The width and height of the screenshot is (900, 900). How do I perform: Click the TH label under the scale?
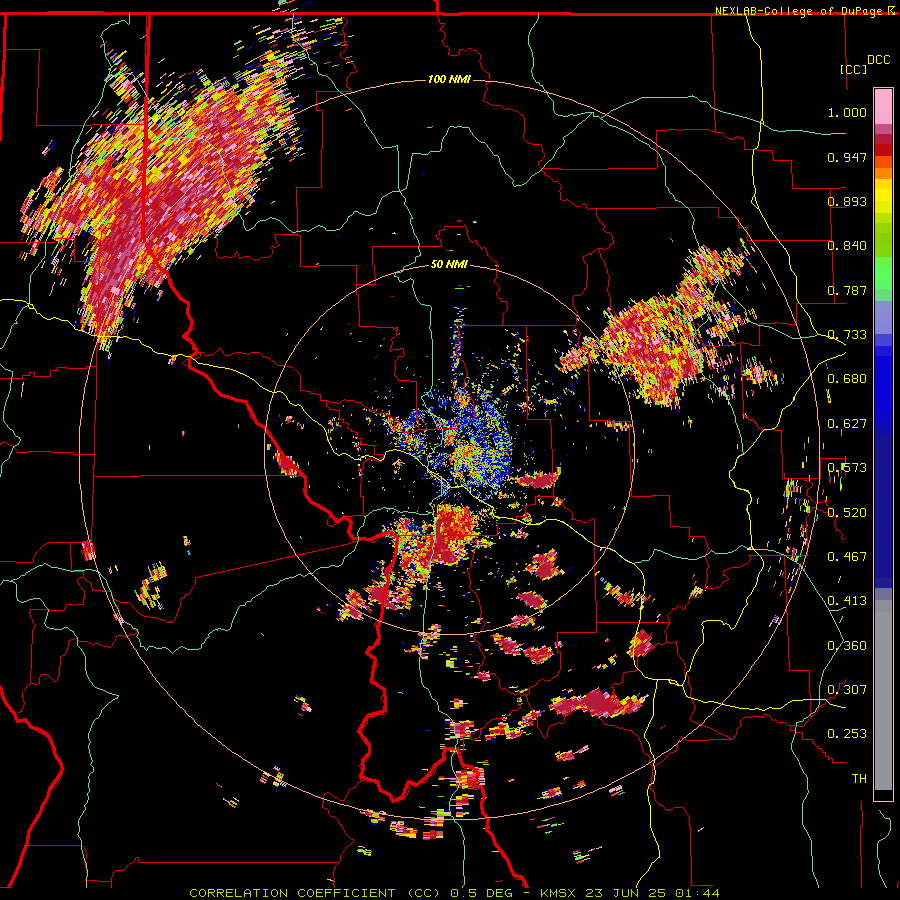pyautogui.click(x=859, y=779)
